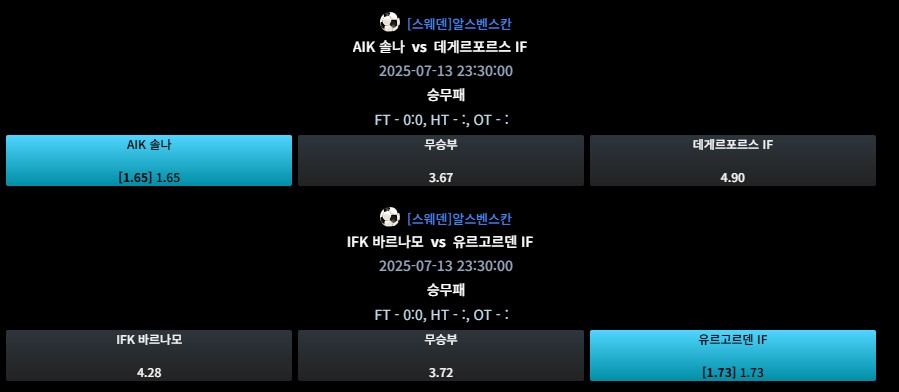The width and height of the screenshot is (899, 392).
Task: Click the soccer ball icon above IFK 바르나모 match
Action: 389,217
